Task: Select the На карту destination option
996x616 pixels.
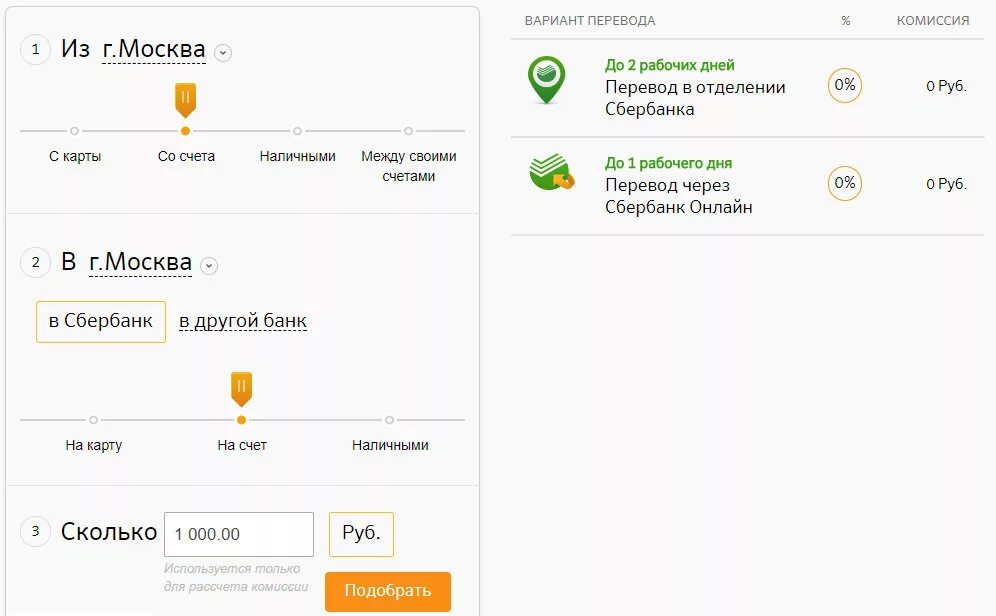Action: click(x=93, y=445)
